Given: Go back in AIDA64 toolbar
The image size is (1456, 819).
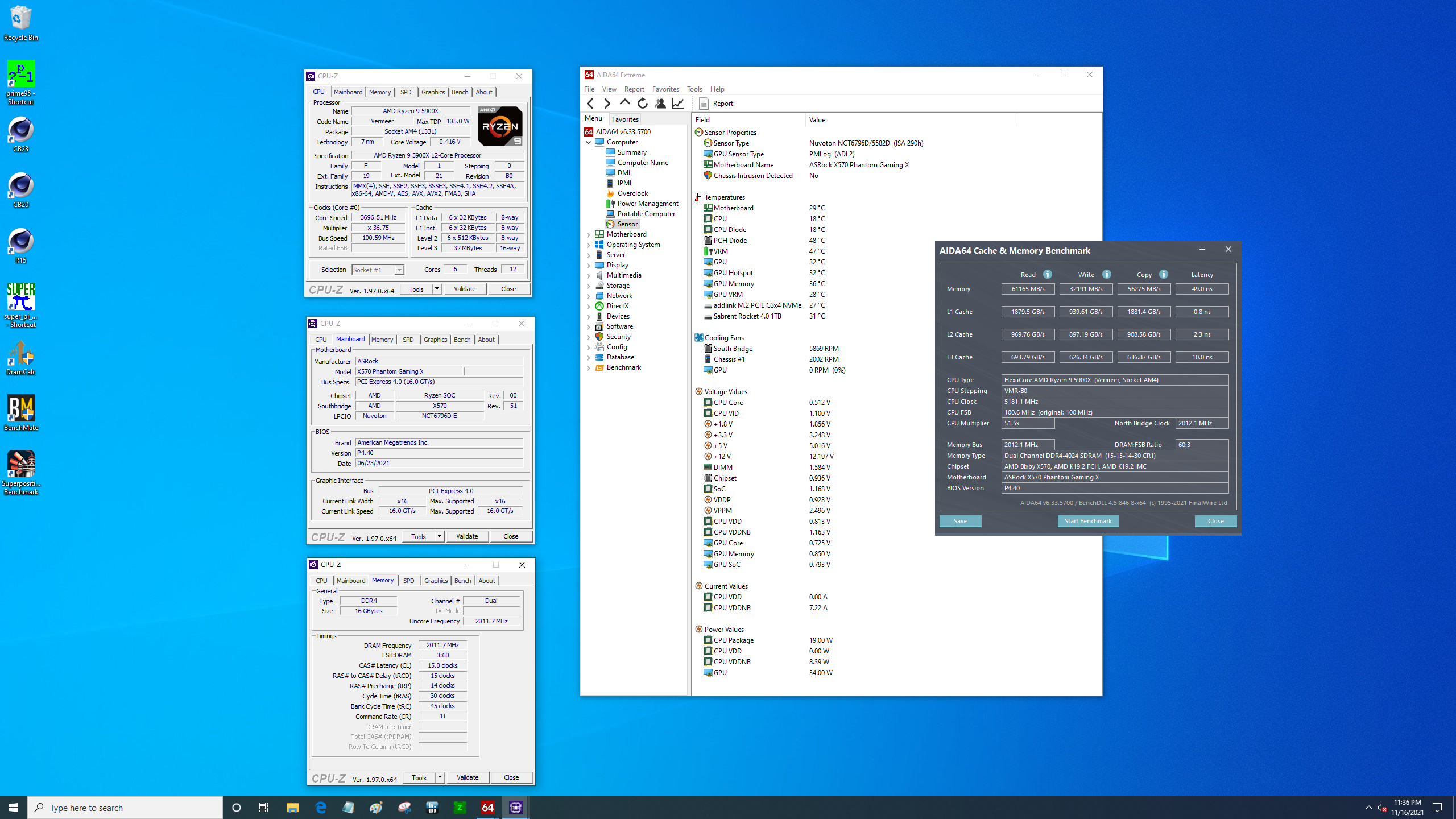Looking at the screenshot, I should tap(590, 104).
